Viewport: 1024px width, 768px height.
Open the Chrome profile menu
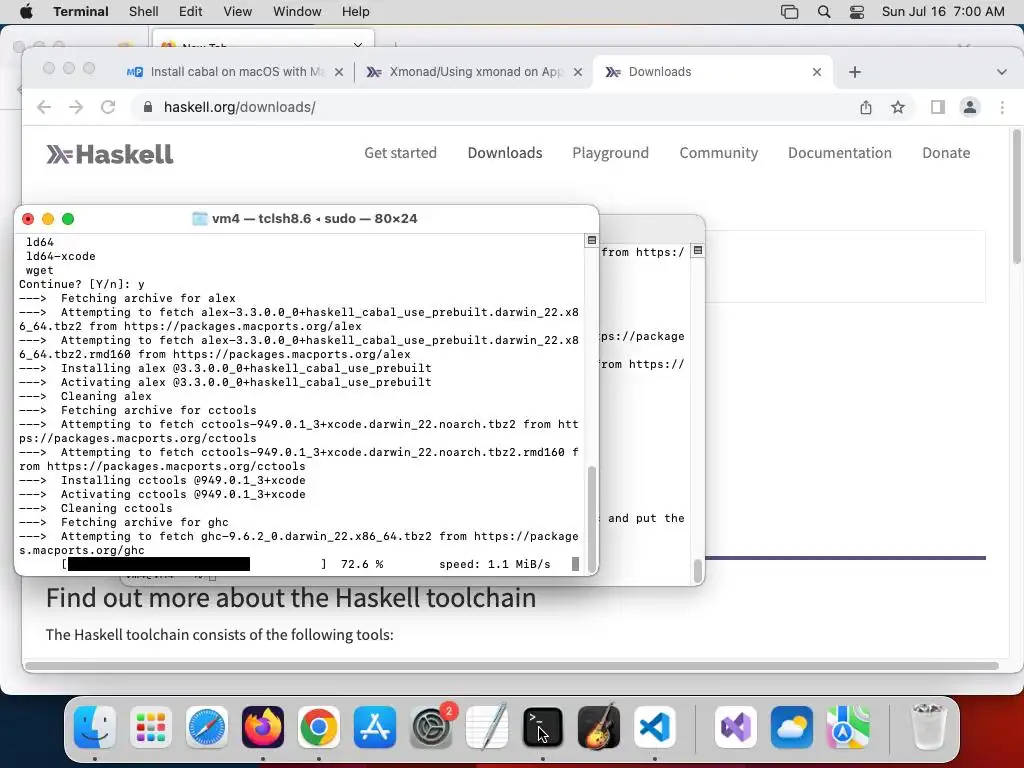[970, 107]
